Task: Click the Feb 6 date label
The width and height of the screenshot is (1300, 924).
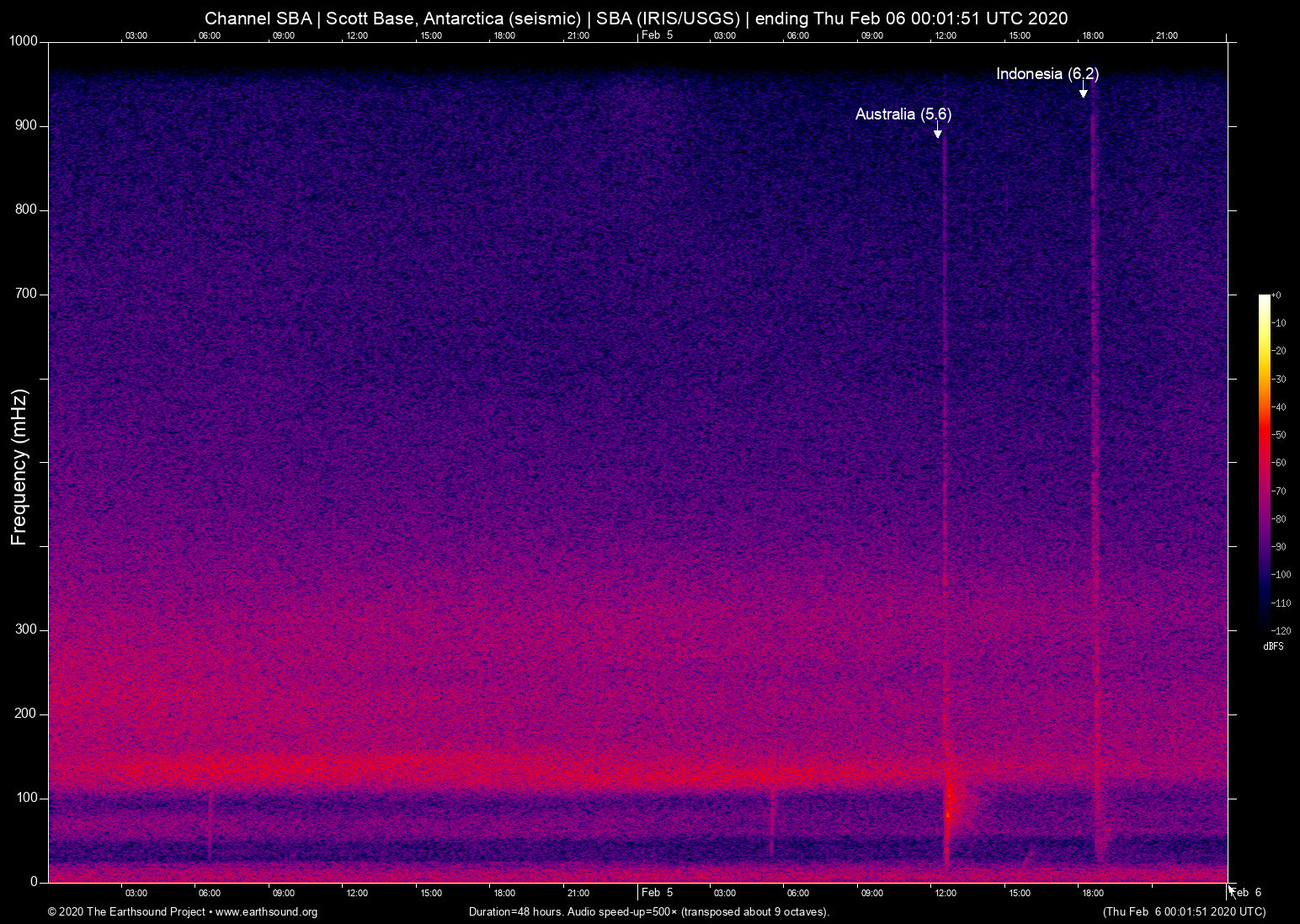Action: tap(1247, 893)
